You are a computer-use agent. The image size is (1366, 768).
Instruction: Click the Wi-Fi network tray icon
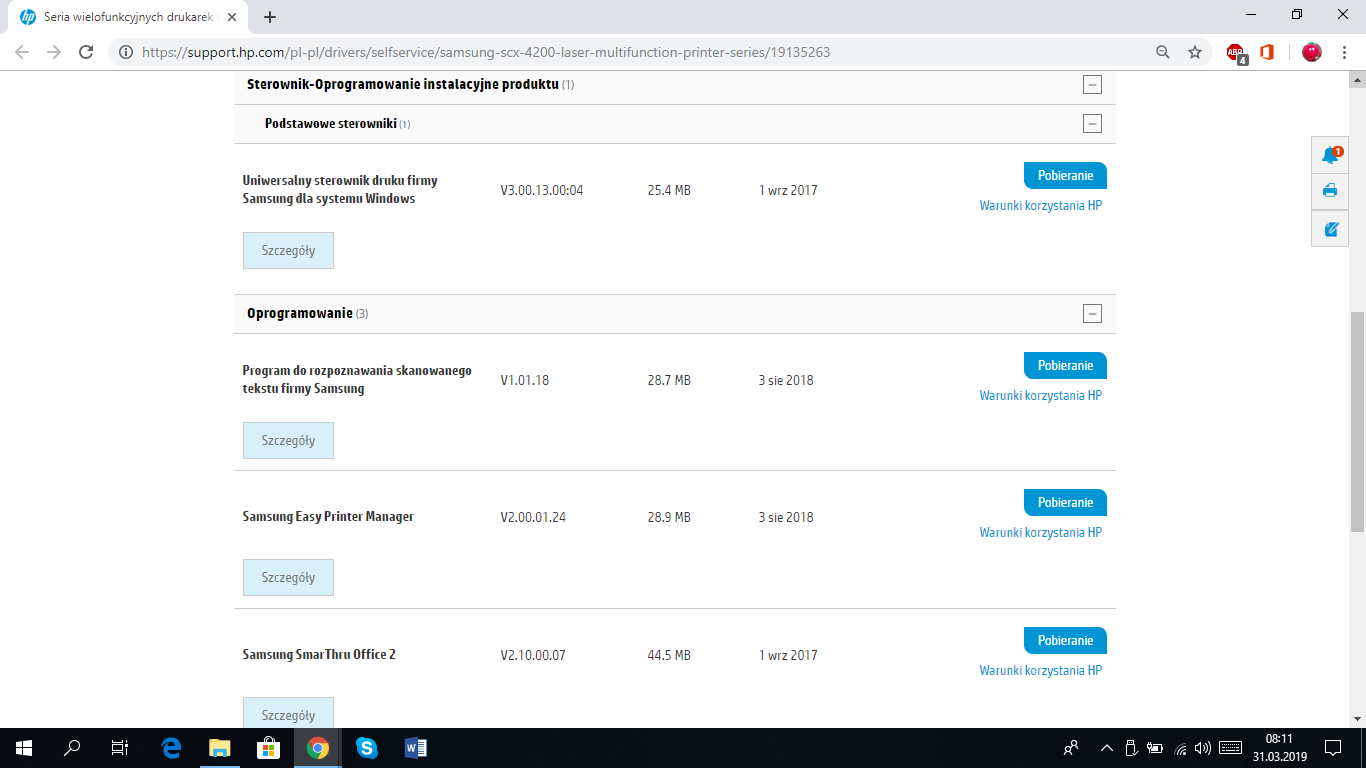pos(1180,748)
